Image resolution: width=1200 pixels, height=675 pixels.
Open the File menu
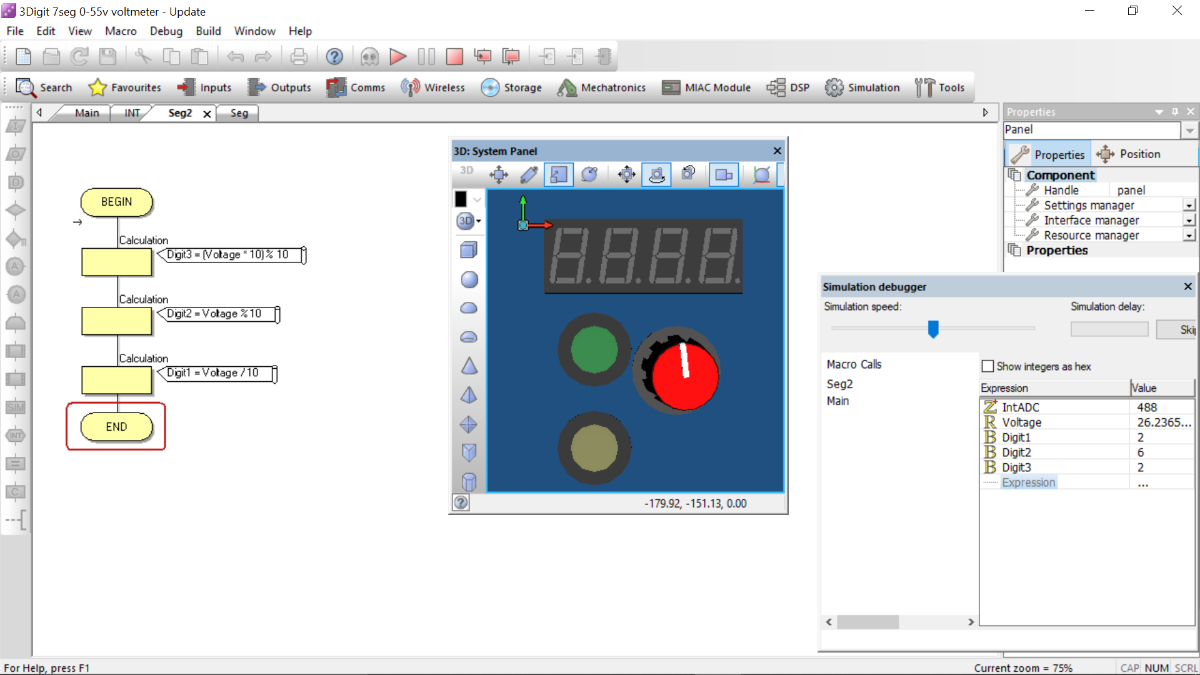click(x=15, y=31)
